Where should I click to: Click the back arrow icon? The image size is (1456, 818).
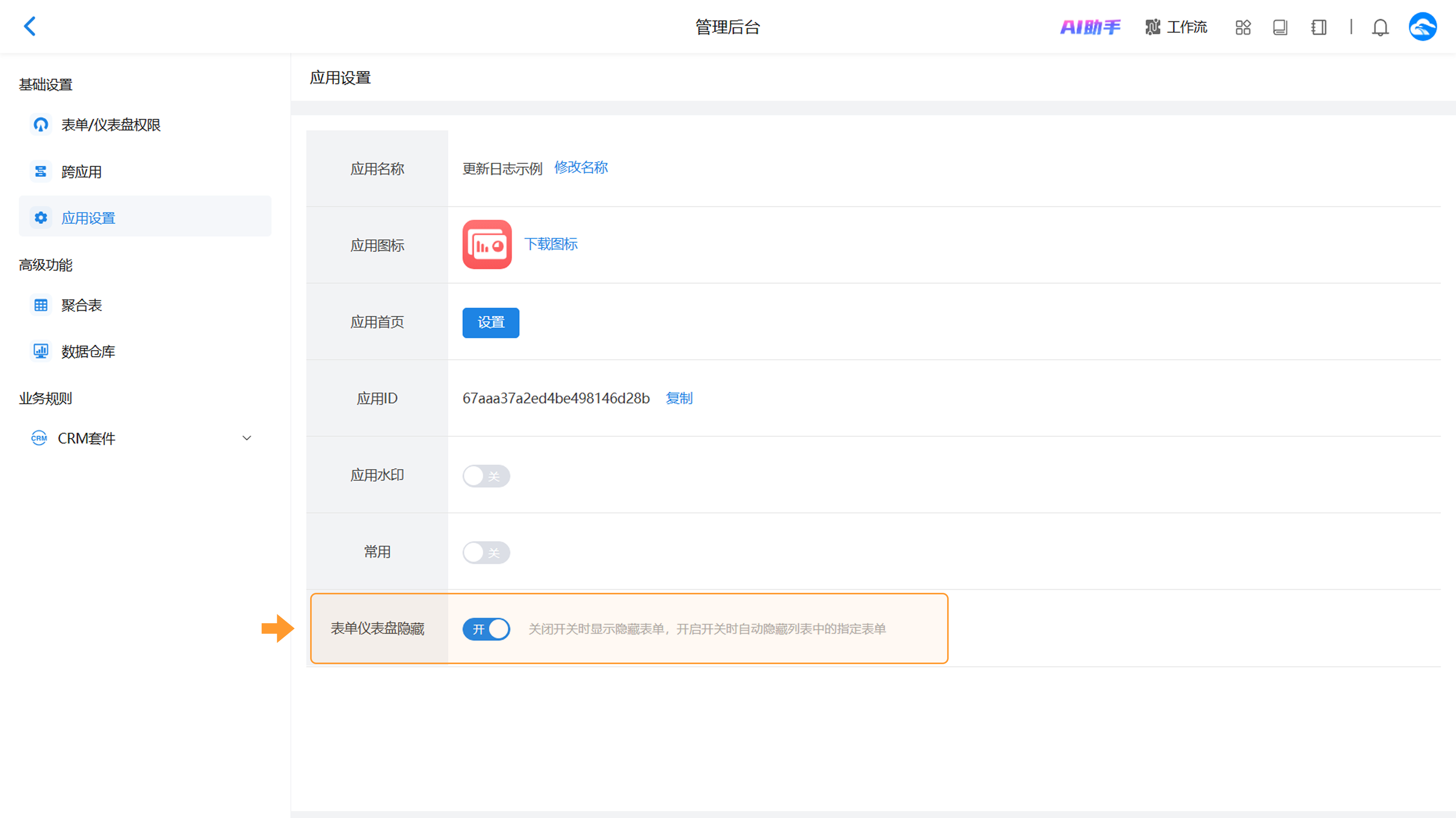(30, 26)
